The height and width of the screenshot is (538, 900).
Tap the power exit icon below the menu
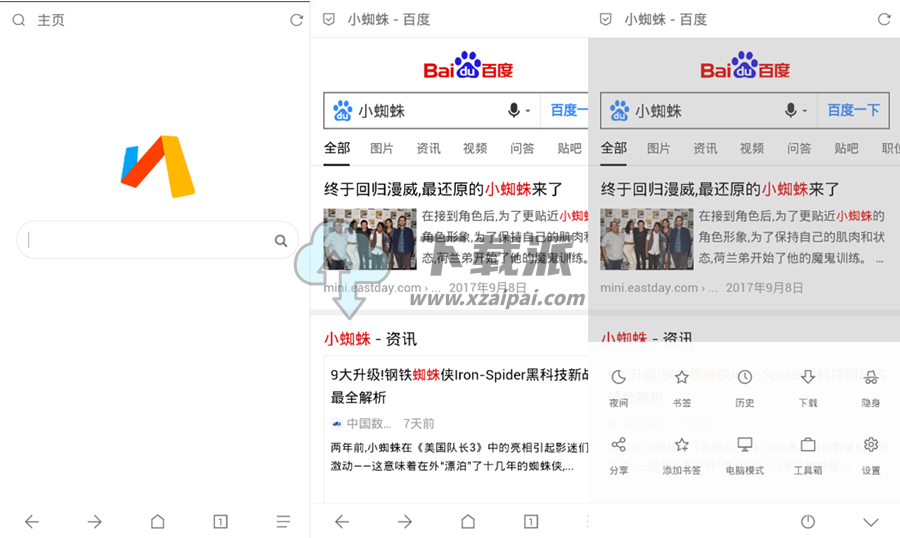tap(808, 521)
